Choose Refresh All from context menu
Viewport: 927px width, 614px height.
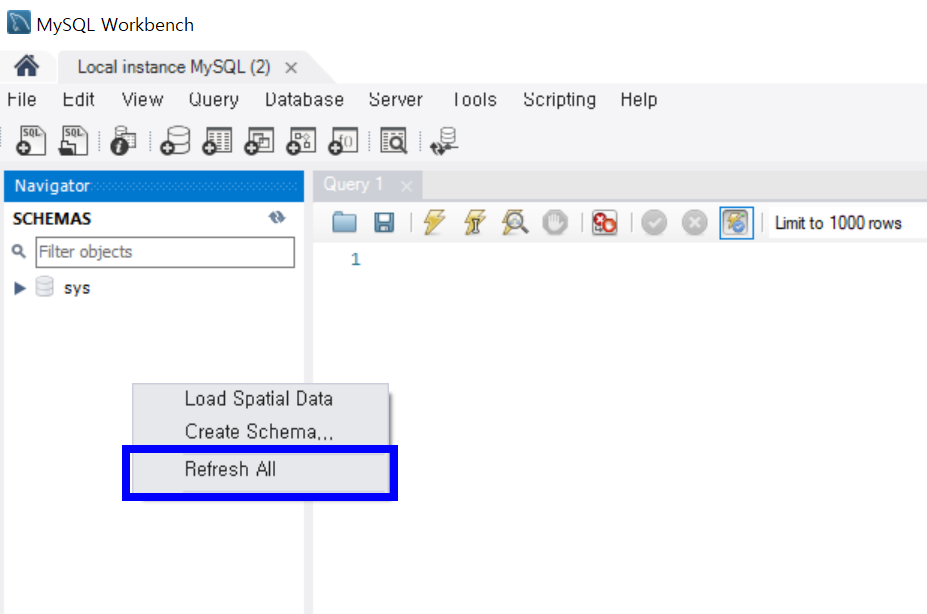[x=260, y=470]
